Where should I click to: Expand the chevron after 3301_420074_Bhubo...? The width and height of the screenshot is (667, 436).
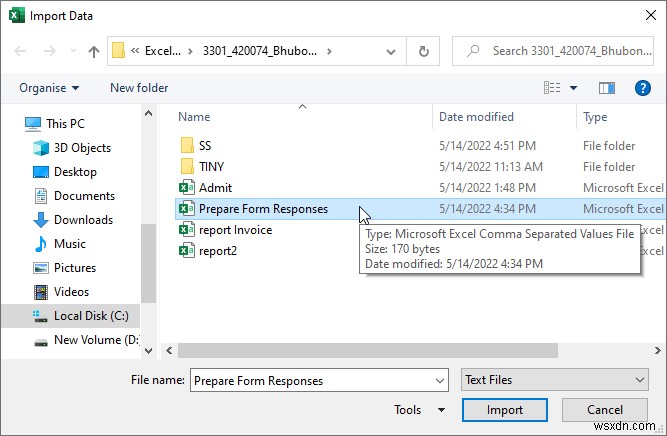[x=329, y=51]
